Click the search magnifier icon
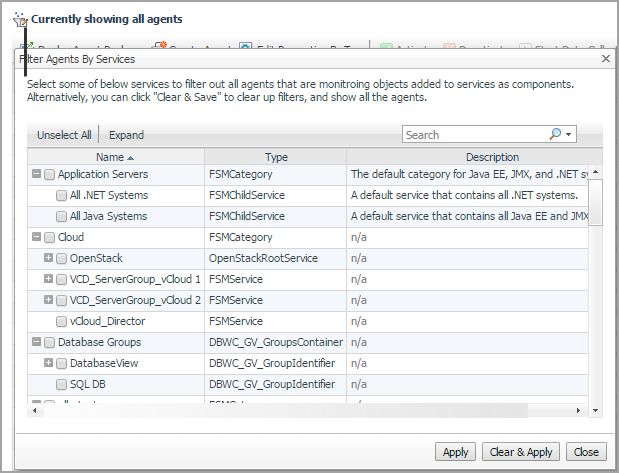The image size is (619, 473). coord(556,135)
